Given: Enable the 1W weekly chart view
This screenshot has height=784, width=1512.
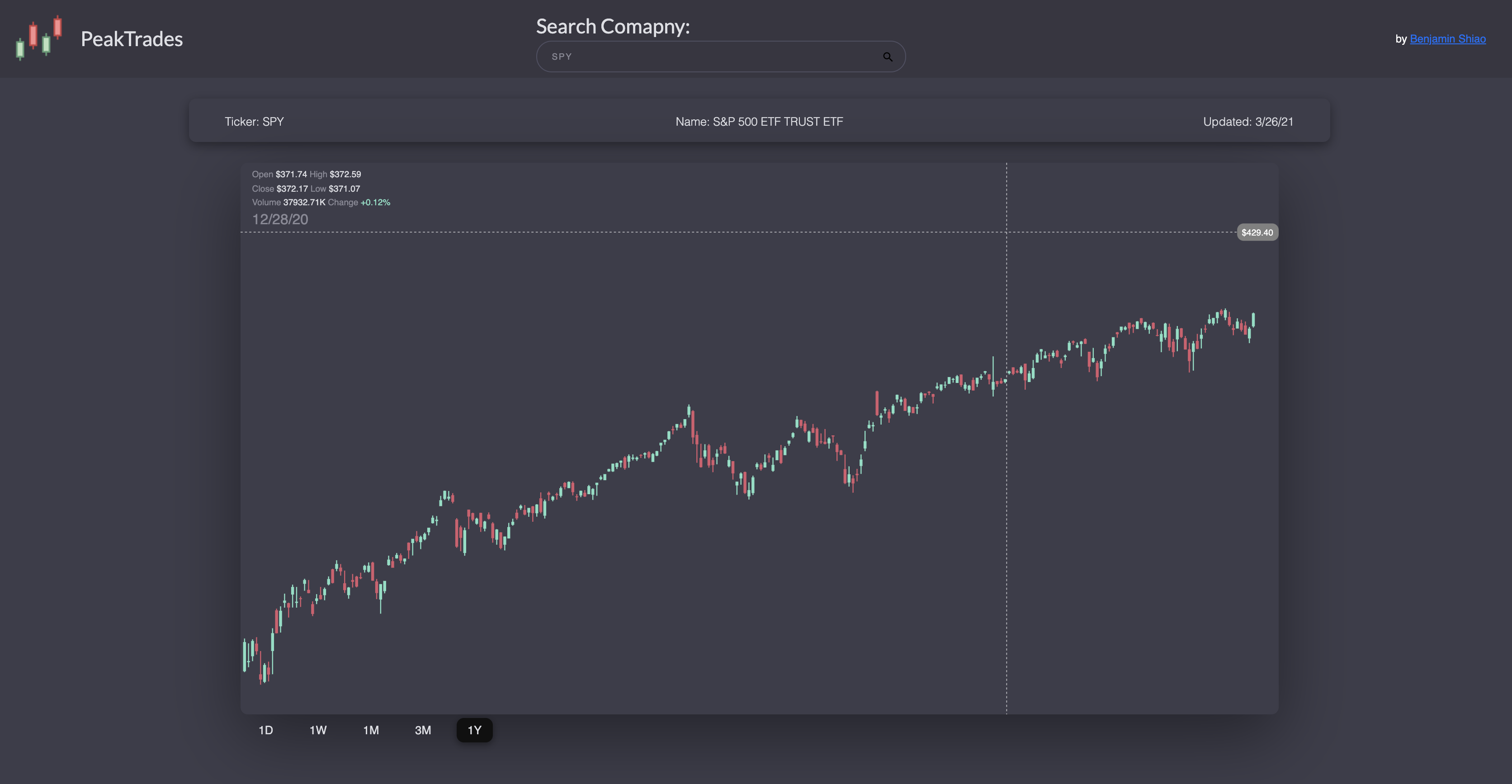Looking at the screenshot, I should pos(317,730).
